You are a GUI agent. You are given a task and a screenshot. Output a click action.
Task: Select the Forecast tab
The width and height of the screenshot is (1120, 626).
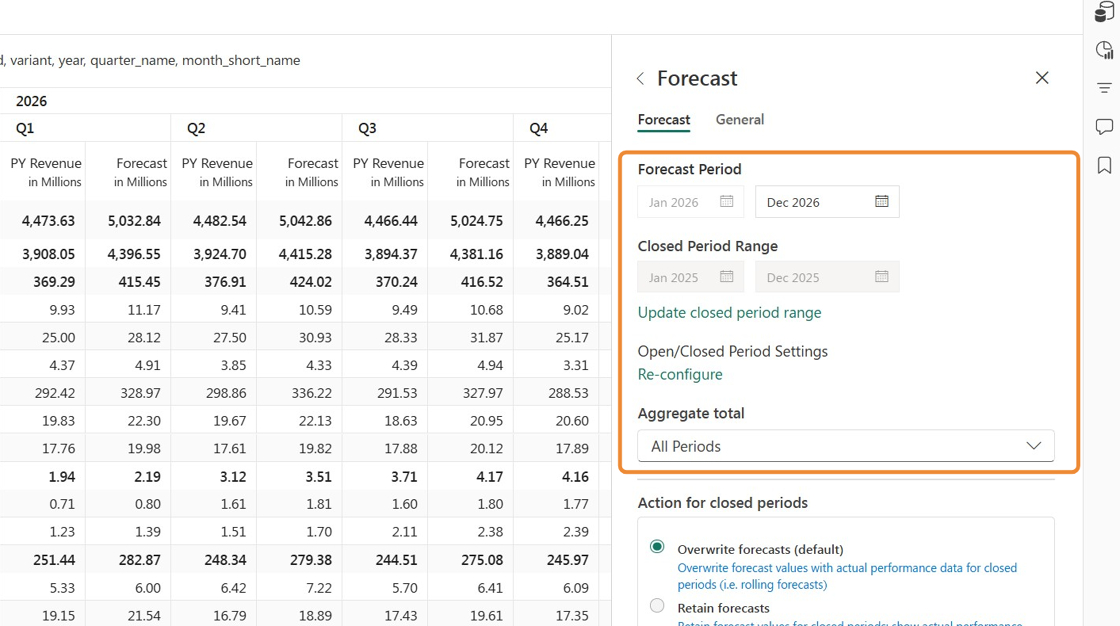point(664,119)
